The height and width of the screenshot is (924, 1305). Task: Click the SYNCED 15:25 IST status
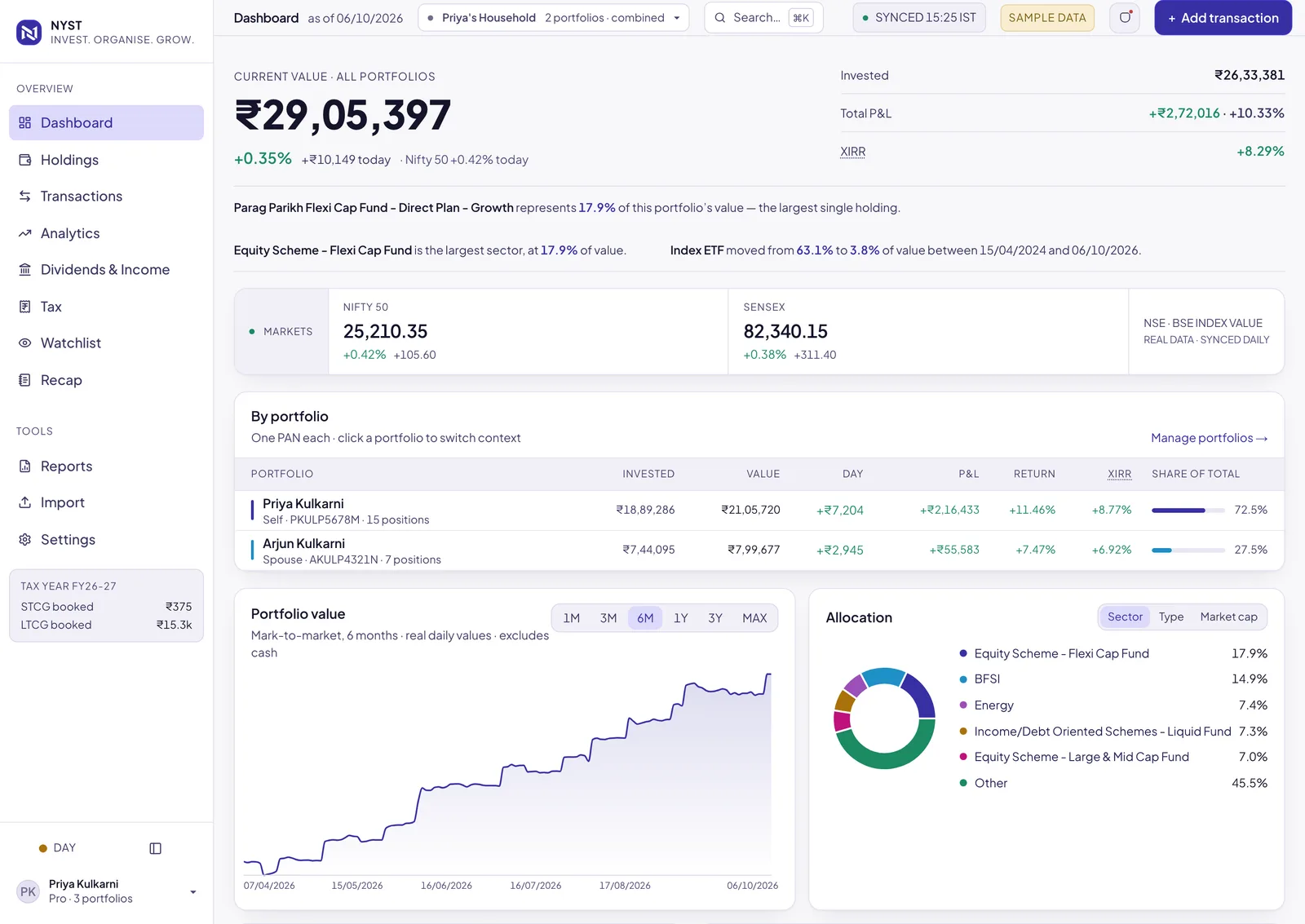point(919,18)
